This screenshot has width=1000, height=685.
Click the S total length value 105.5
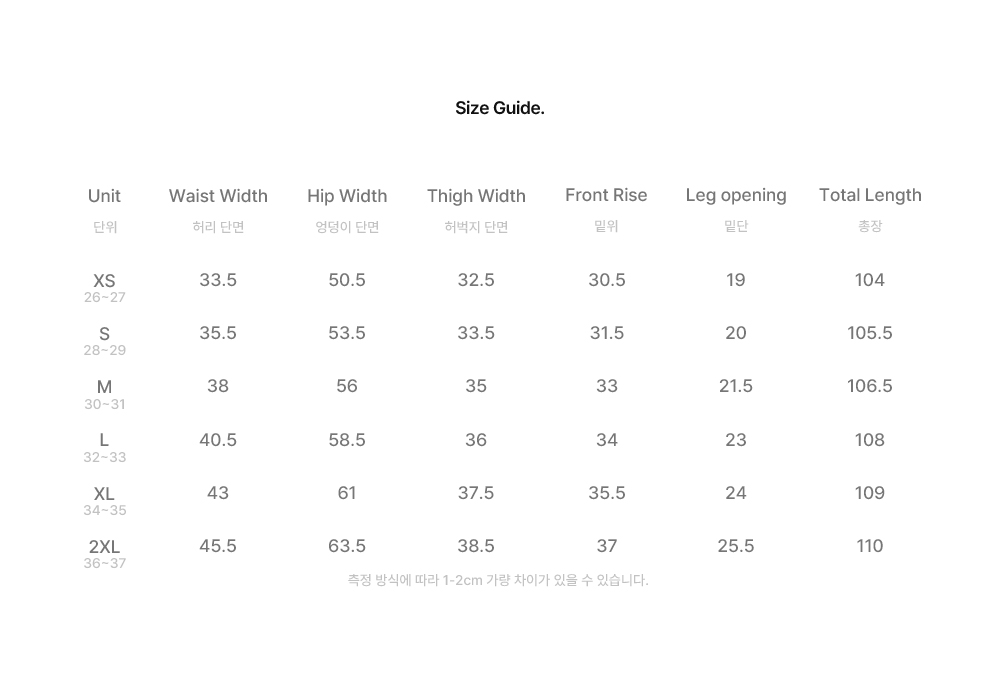tap(870, 333)
